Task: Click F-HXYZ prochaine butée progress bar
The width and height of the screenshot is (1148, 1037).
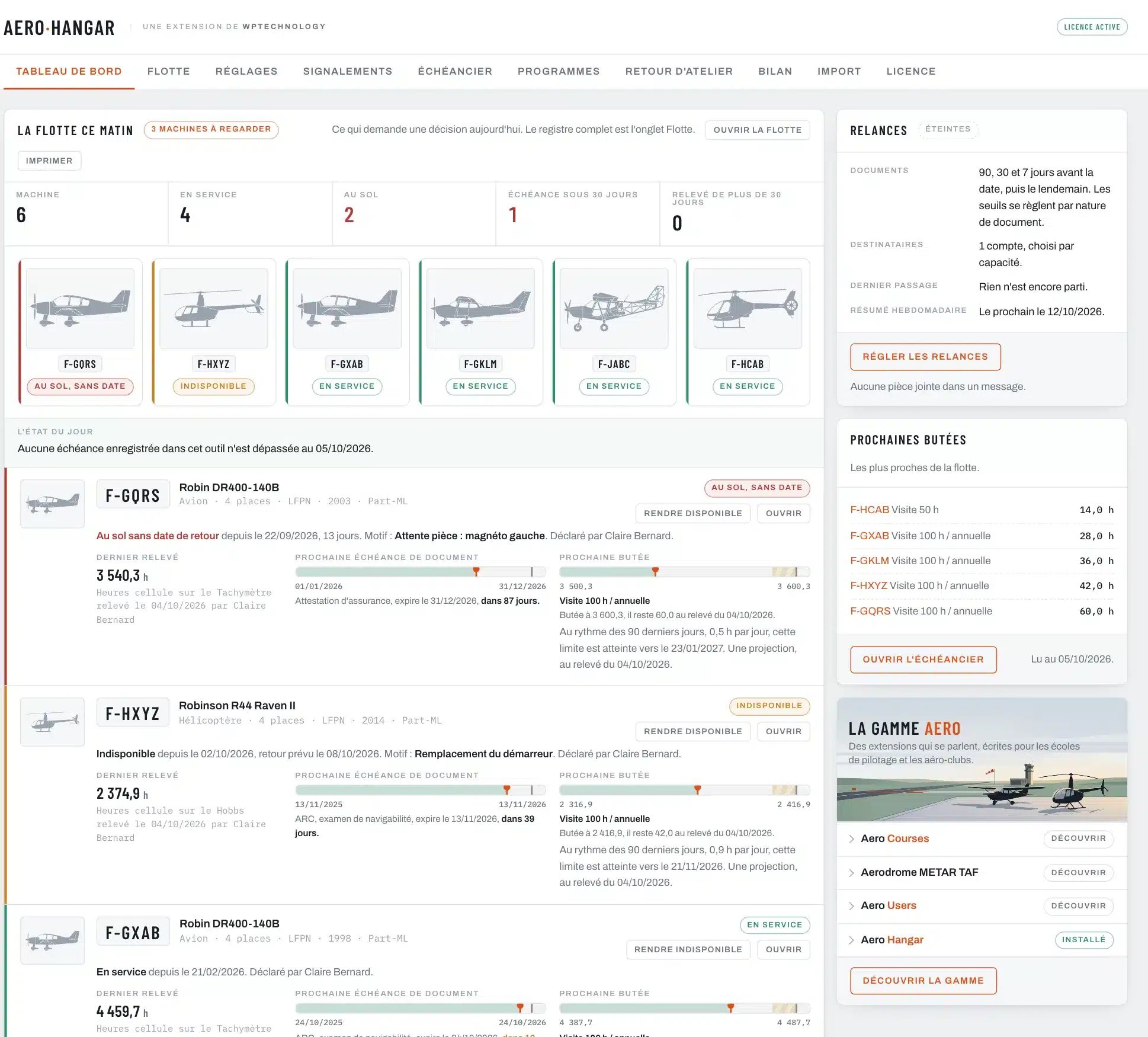Action: 685,790
